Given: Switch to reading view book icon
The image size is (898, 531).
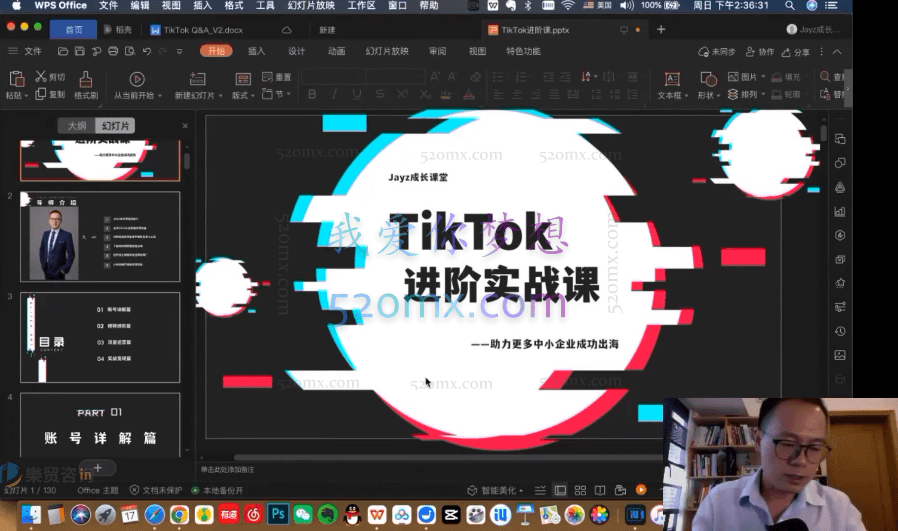Looking at the screenshot, I should click(600, 490).
